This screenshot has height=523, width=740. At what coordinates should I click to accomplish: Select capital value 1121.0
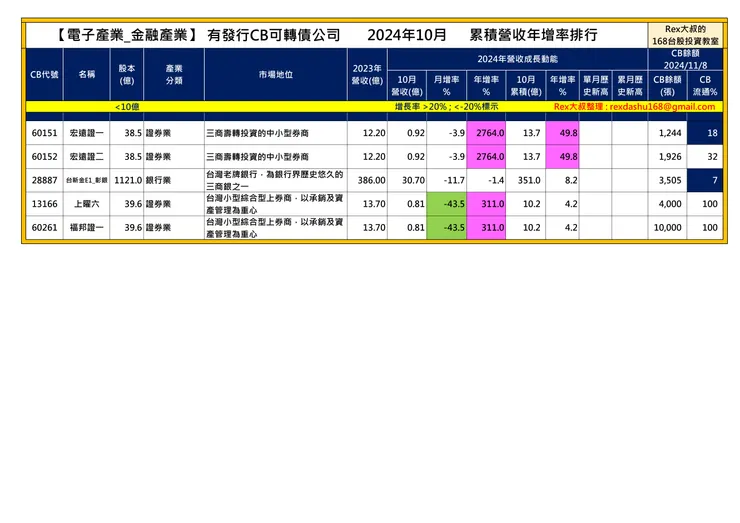coord(128,180)
